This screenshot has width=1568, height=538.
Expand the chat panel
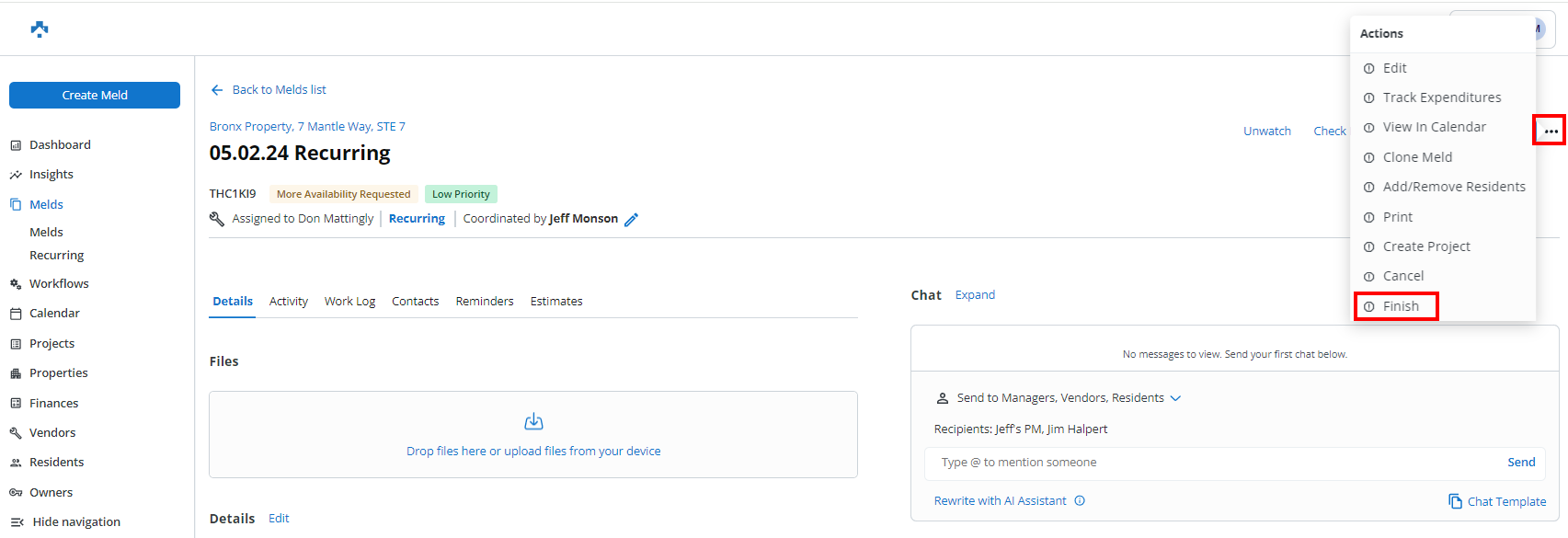coord(975,295)
